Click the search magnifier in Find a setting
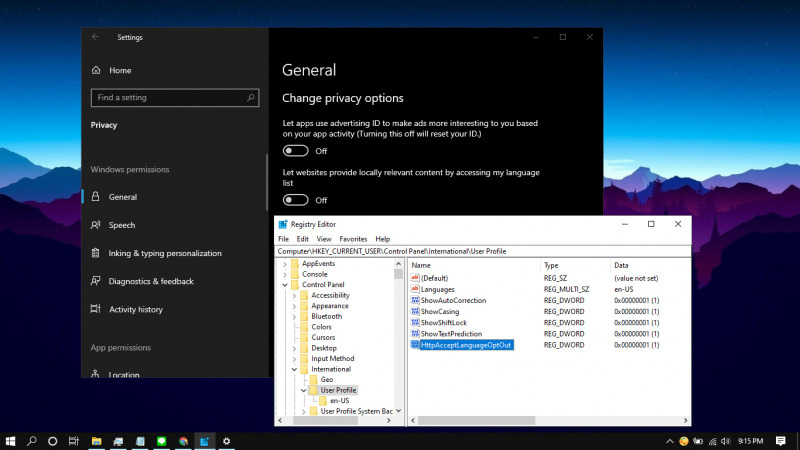The image size is (800, 450). tap(251, 97)
